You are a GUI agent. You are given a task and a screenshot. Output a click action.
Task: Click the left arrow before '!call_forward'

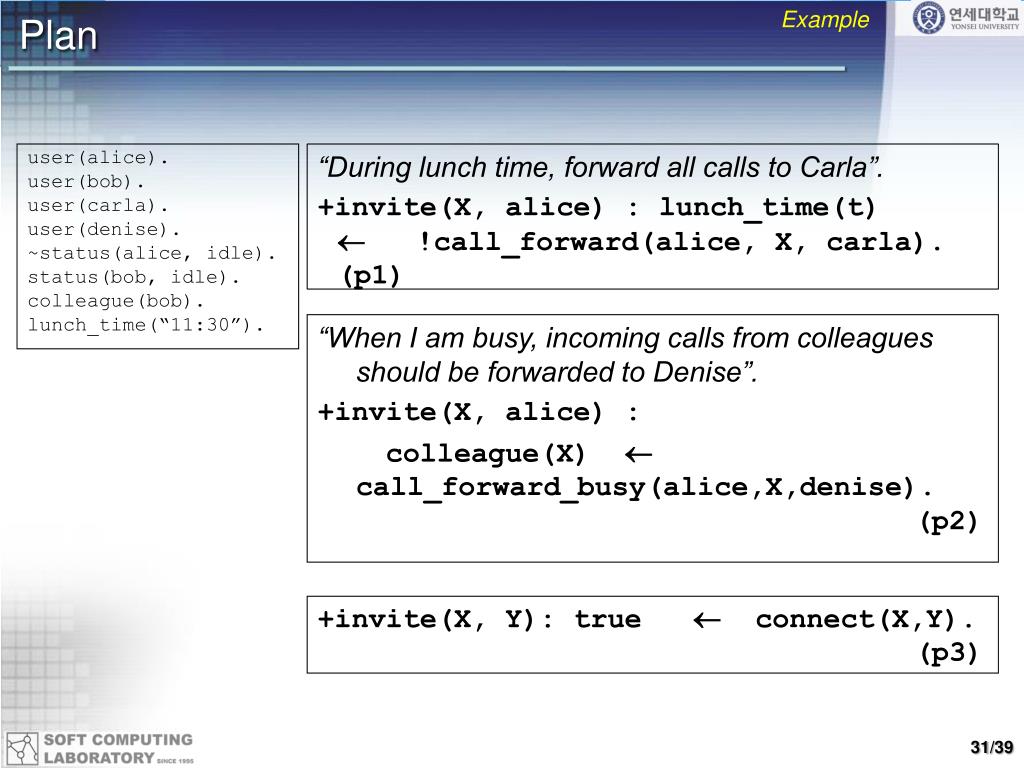[x=351, y=244]
